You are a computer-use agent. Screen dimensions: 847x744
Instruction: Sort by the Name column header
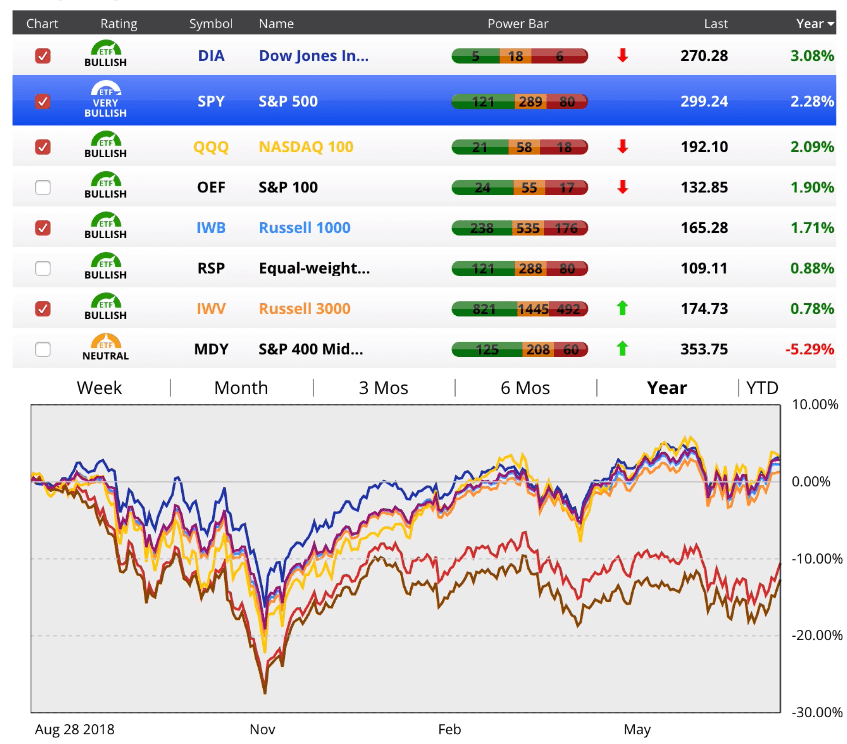(x=276, y=23)
